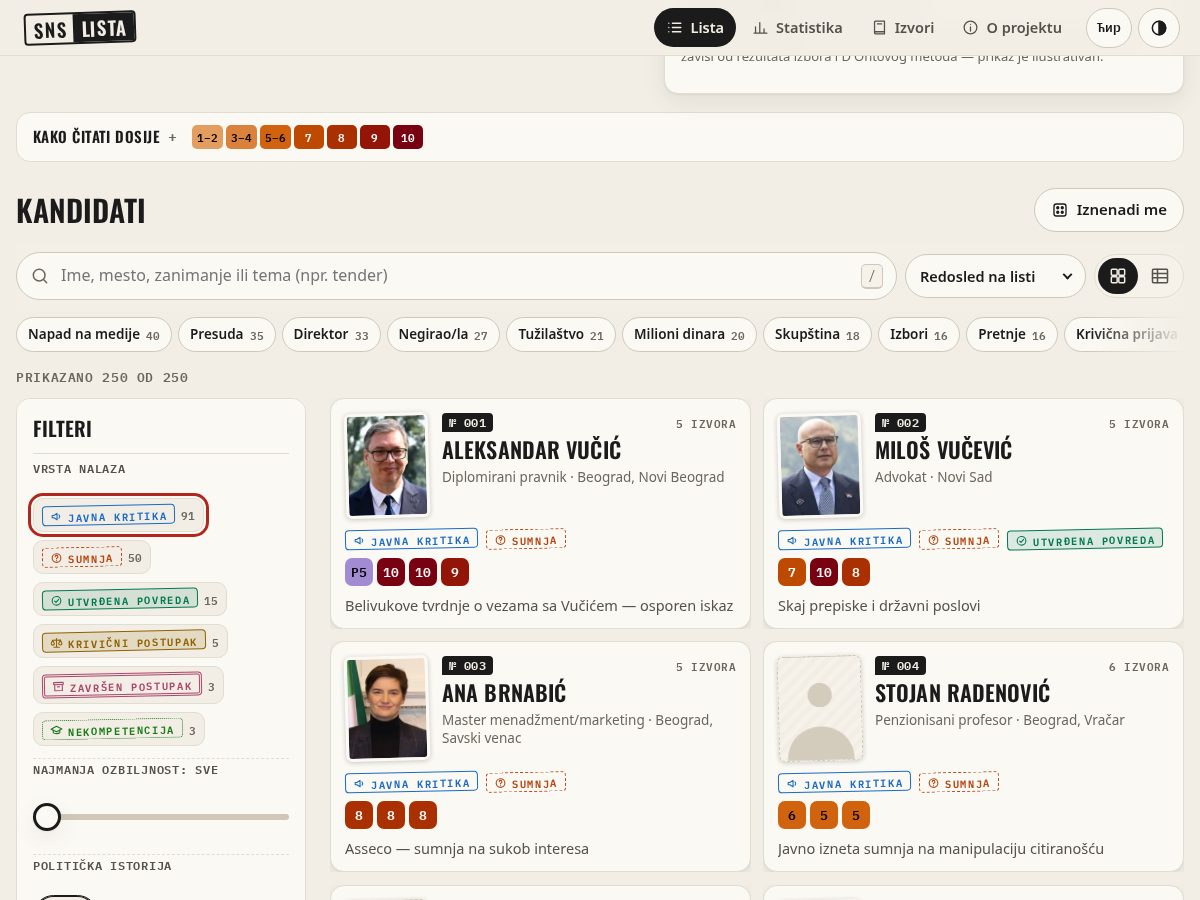Click Javna kritika stamp on Brnabić's card
Screen dimensions: 1200x900
[x=412, y=783]
